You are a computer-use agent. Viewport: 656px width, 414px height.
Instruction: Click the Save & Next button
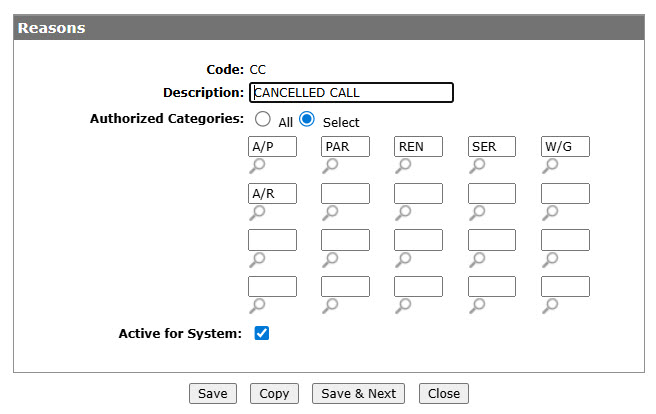coord(359,394)
